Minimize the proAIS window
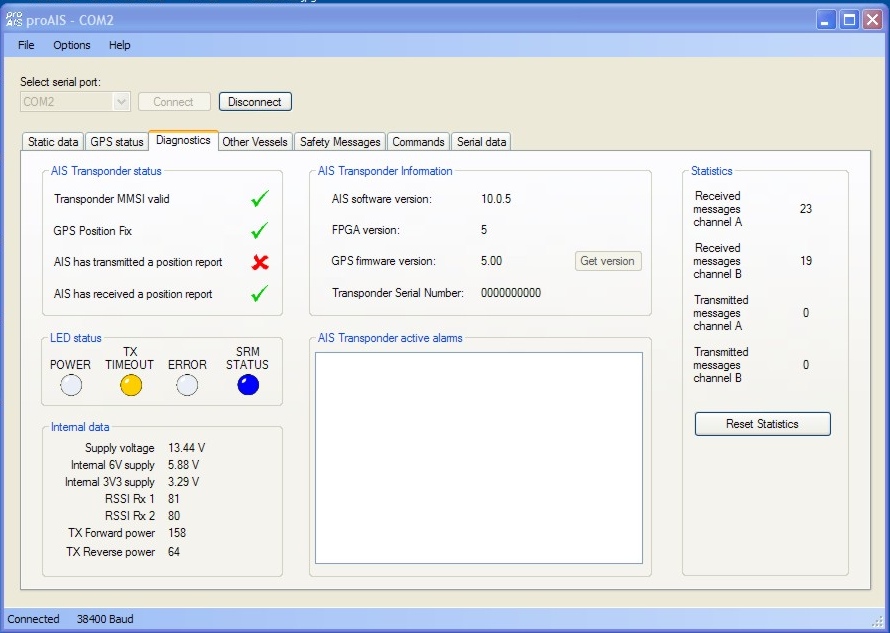The height and width of the screenshot is (633, 890). (825, 20)
